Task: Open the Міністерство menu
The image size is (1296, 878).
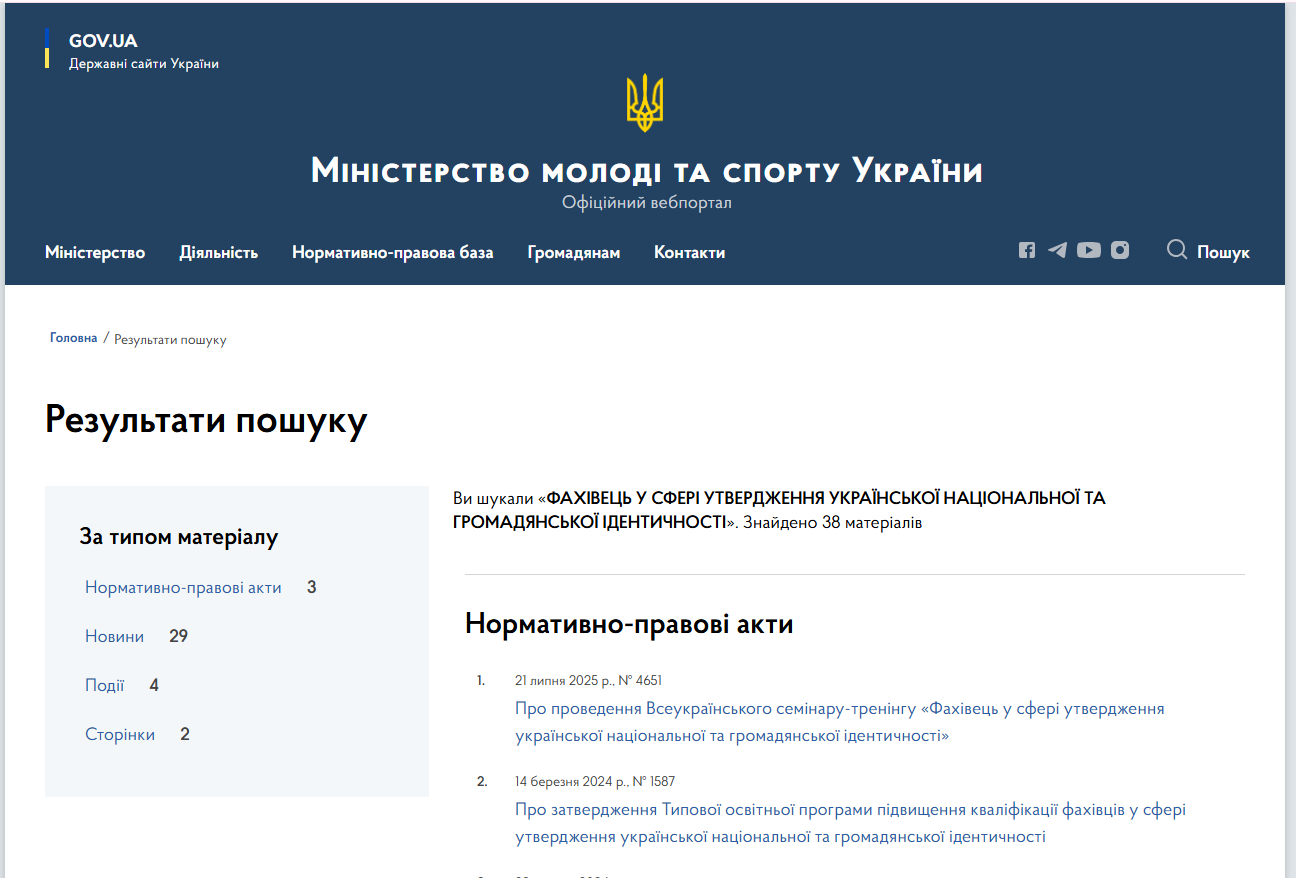Action: (x=95, y=252)
